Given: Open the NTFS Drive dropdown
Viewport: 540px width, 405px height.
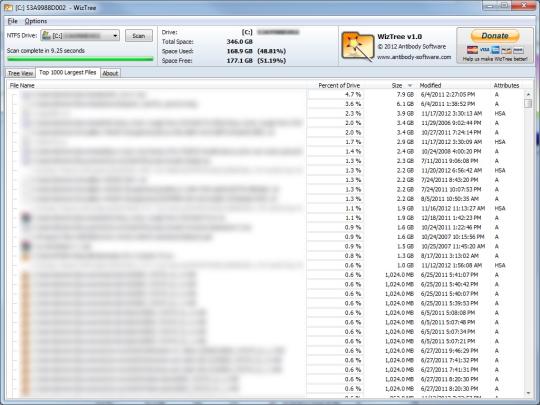Looking at the screenshot, I should 115,35.
